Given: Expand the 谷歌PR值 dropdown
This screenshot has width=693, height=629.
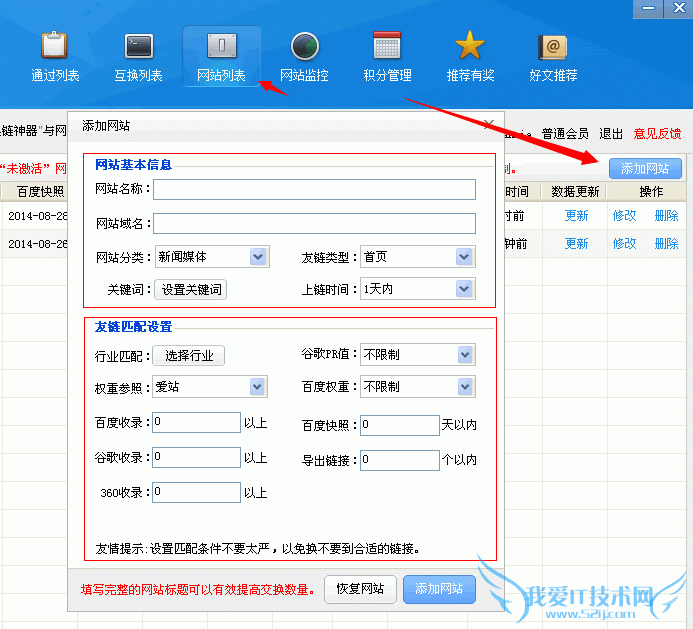Looking at the screenshot, I should [465, 355].
